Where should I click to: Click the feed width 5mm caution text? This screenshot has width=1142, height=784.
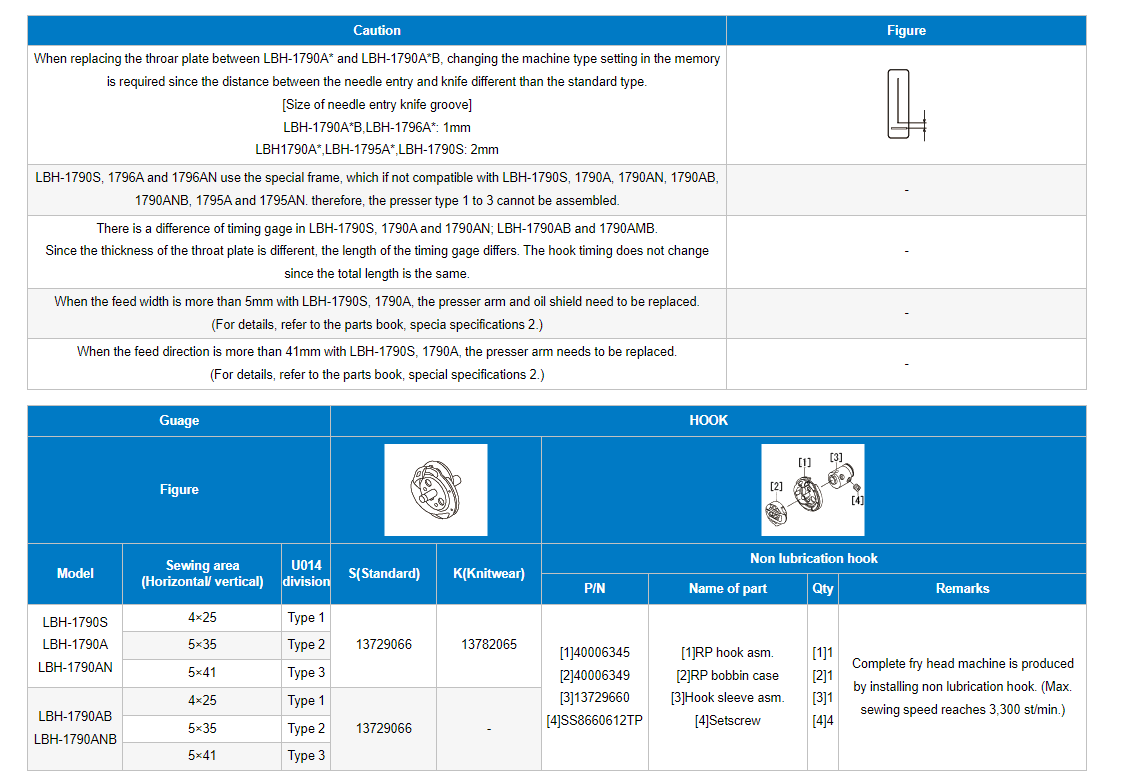pyautogui.click(x=377, y=313)
